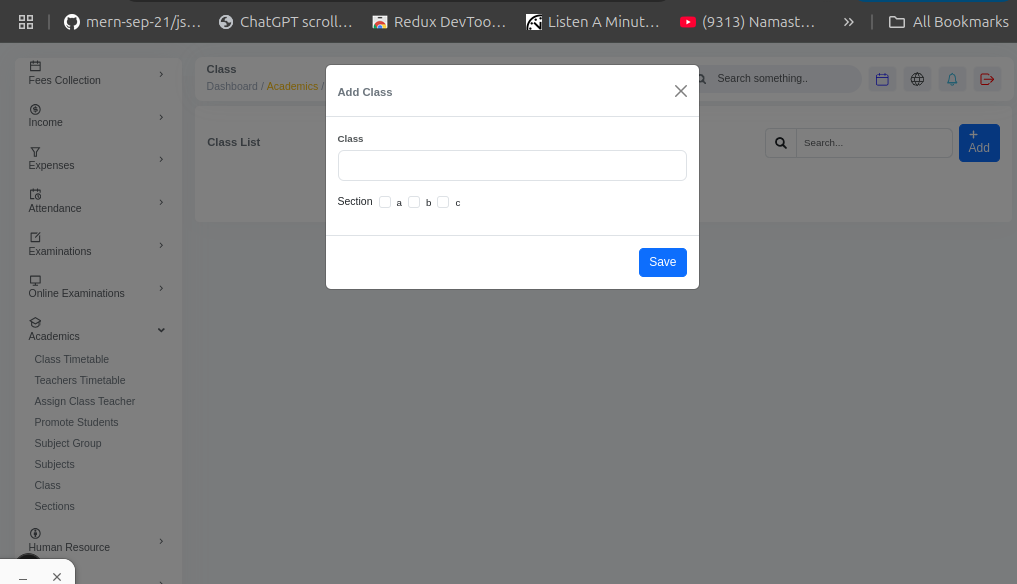Check the section 'a' checkbox
Image resolution: width=1017 pixels, height=584 pixels.
(x=385, y=202)
